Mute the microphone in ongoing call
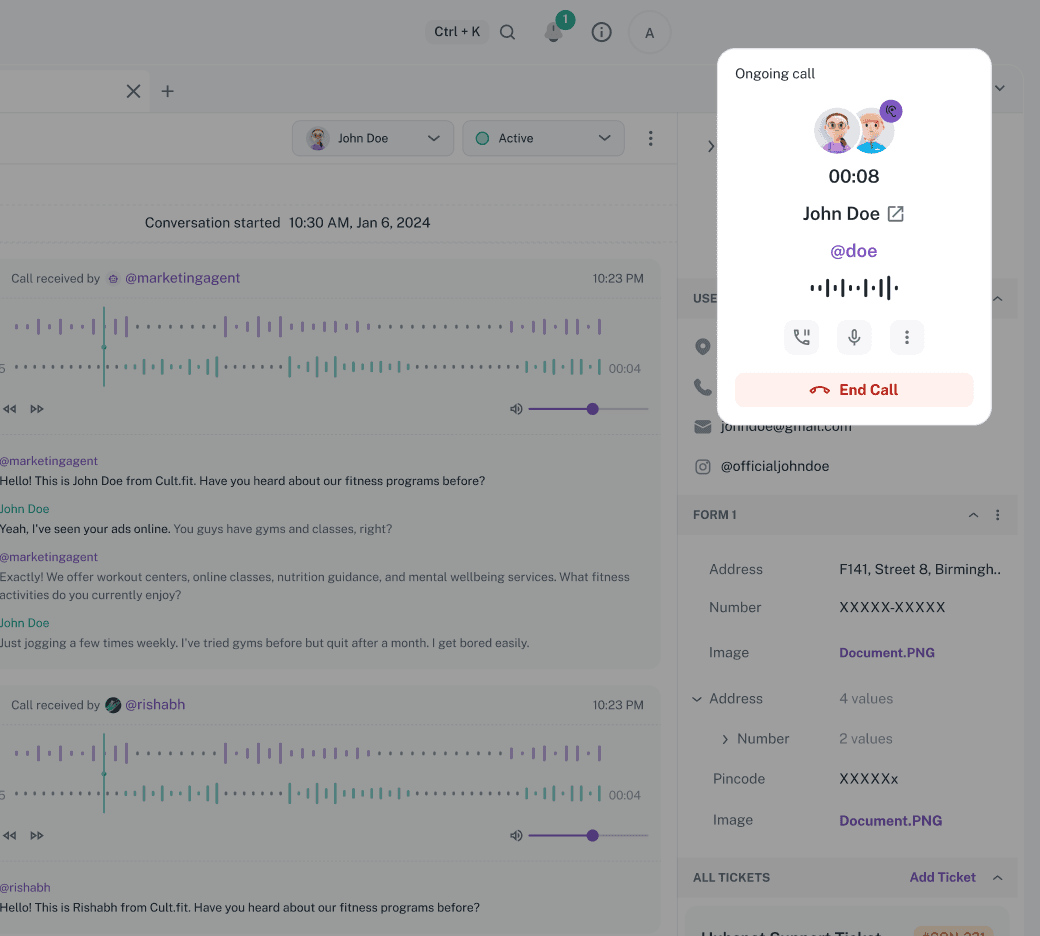 pyautogui.click(x=854, y=337)
